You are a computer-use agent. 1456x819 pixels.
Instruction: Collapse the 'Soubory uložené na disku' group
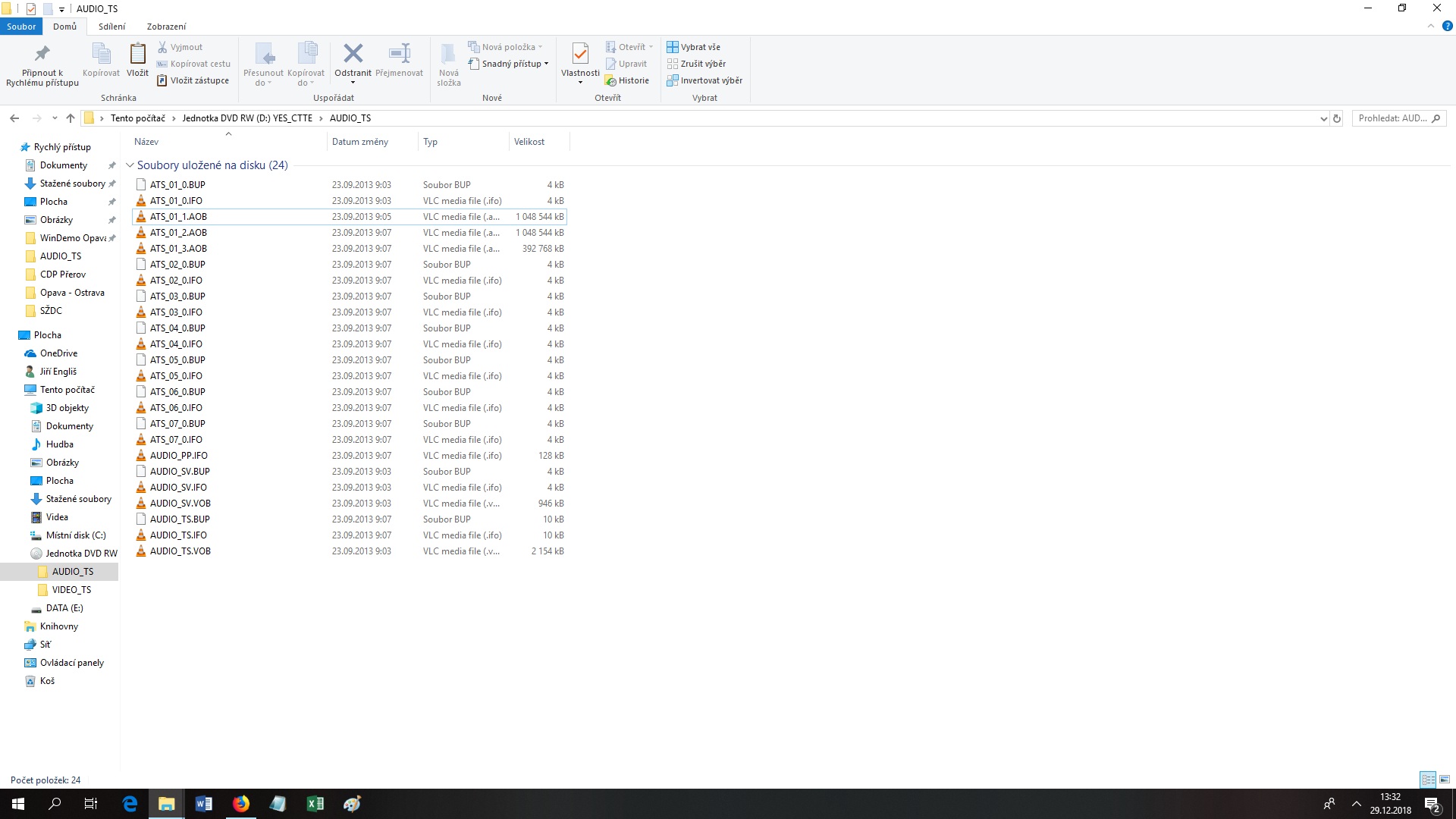click(130, 165)
